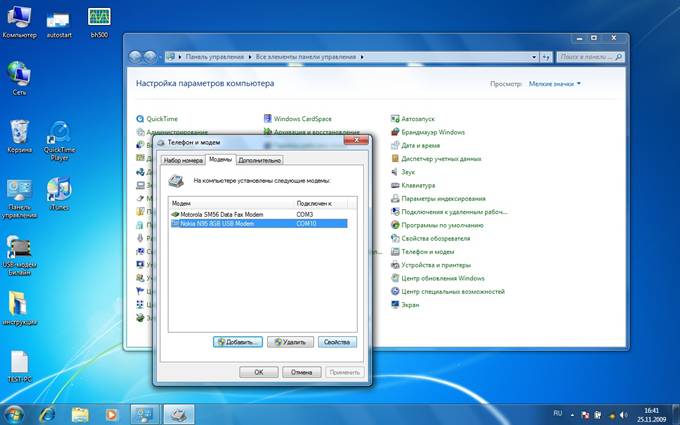Open the address bar history dropdown arrow
The image size is (680, 425).
coord(534,57)
